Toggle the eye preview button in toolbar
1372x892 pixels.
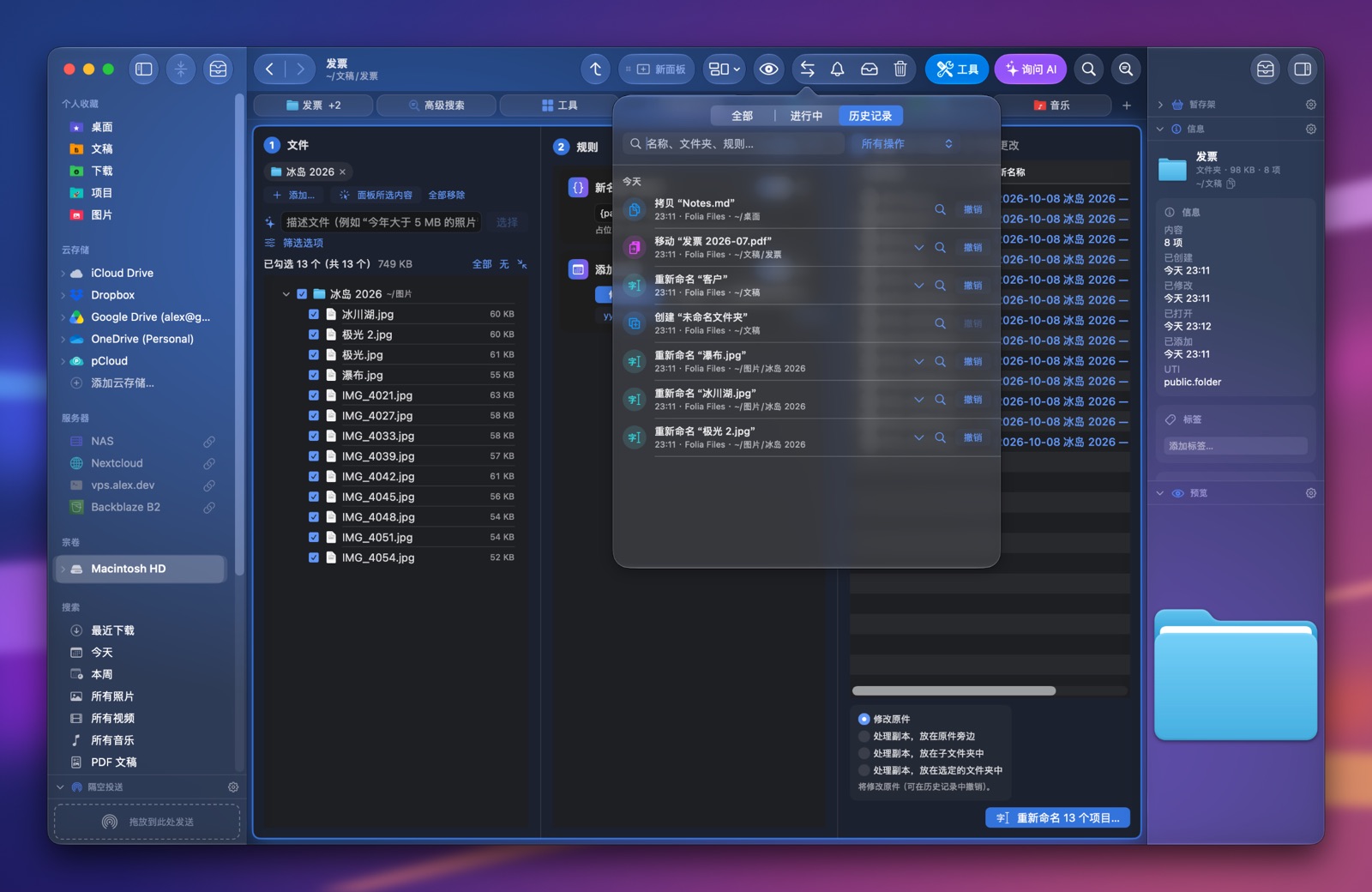click(x=768, y=69)
